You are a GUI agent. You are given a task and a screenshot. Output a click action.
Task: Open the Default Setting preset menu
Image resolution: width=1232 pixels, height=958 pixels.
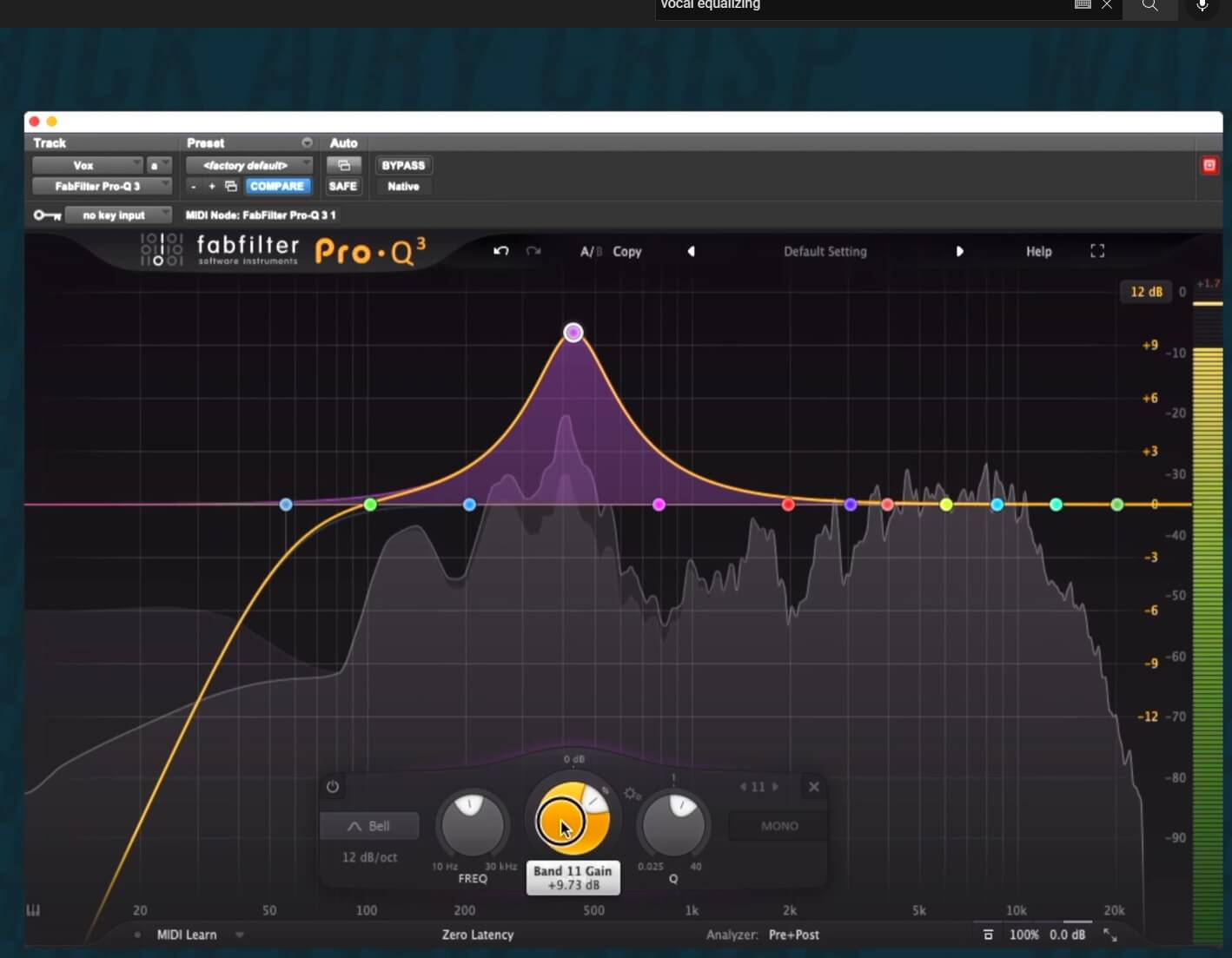point(825,251)
